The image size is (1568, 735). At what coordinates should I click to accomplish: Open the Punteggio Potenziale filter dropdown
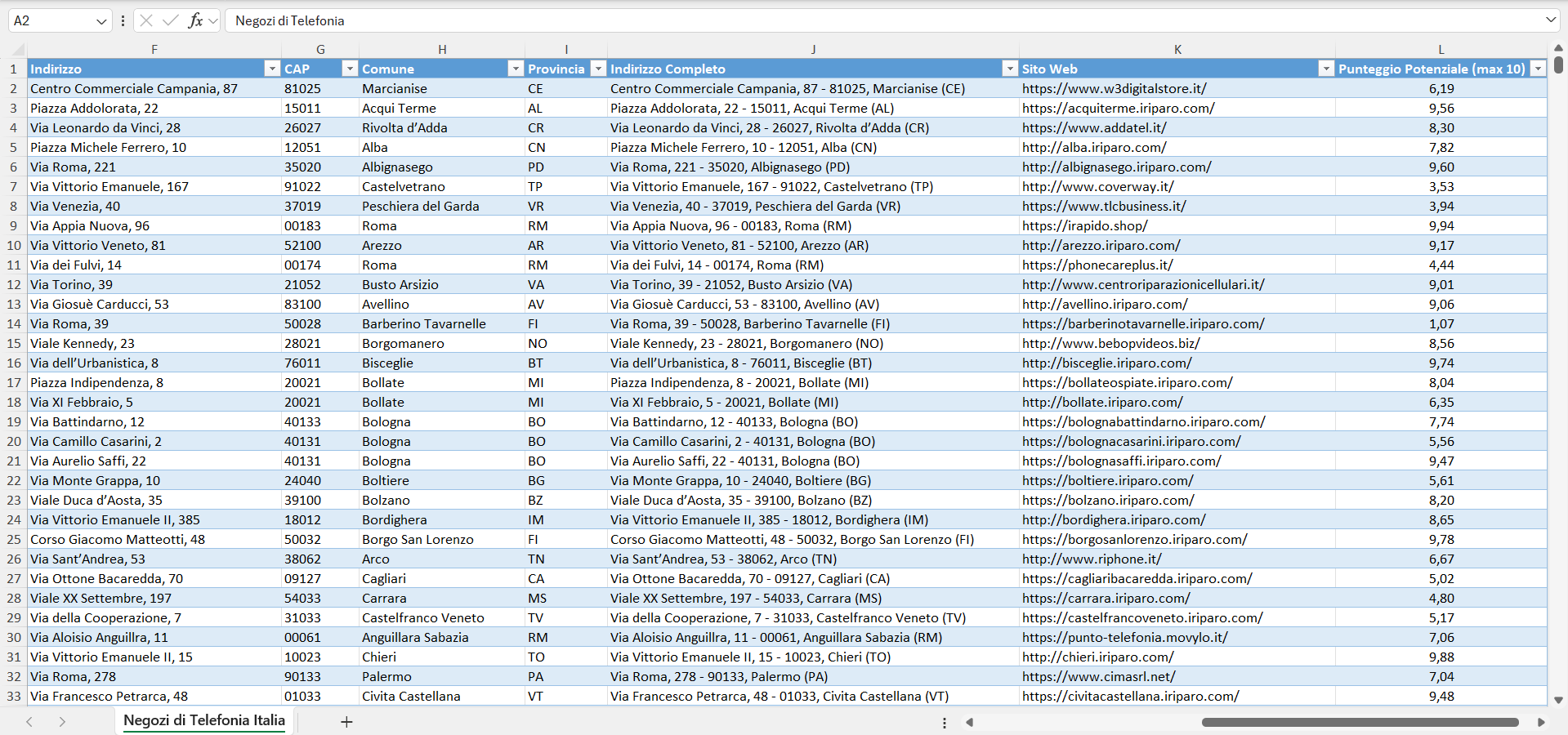tap(1538, 69)
